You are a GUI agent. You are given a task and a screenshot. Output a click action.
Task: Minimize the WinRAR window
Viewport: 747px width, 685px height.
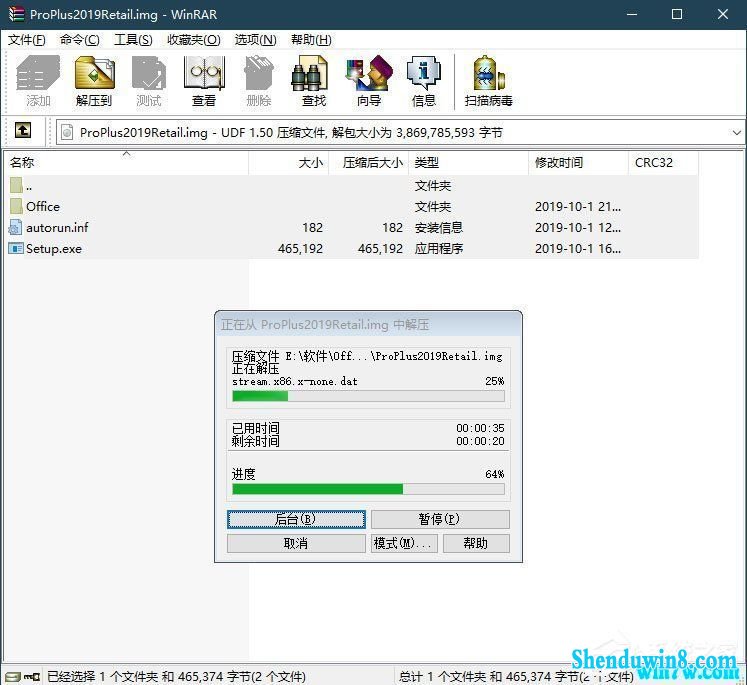[632, 14]
